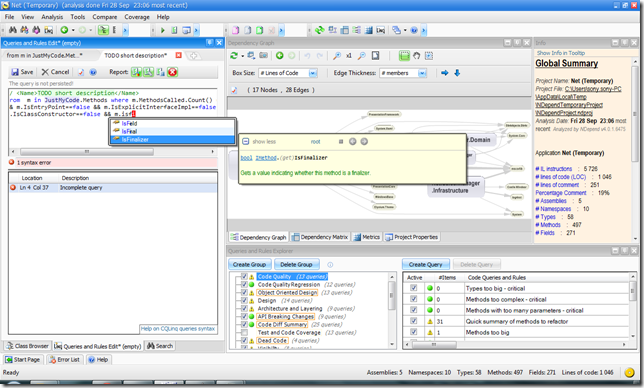Click the green film-strip icon in graph toolbar

point(405,56)
